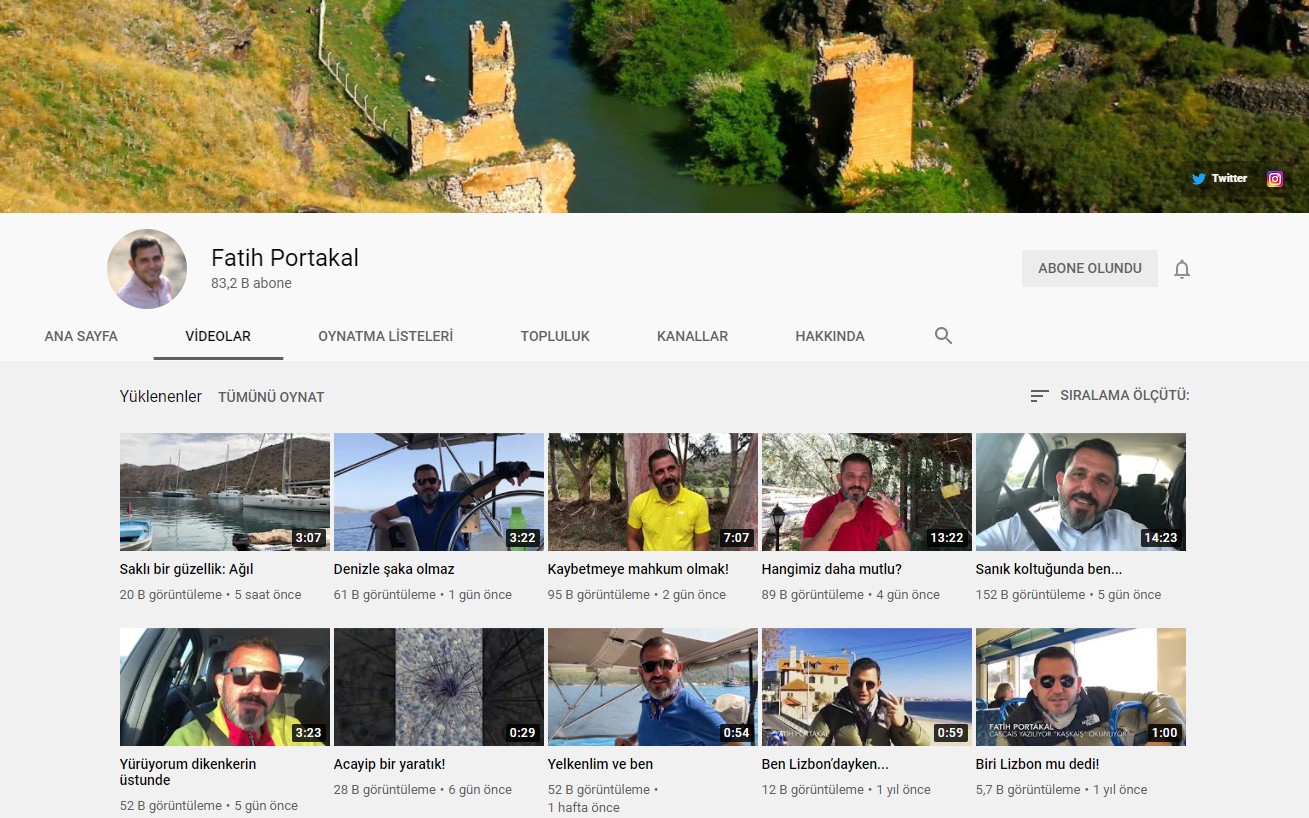Open the "Biri Lizbon mu dedi!" thumbnail

pyautogui.click(x=1081, y=687)
